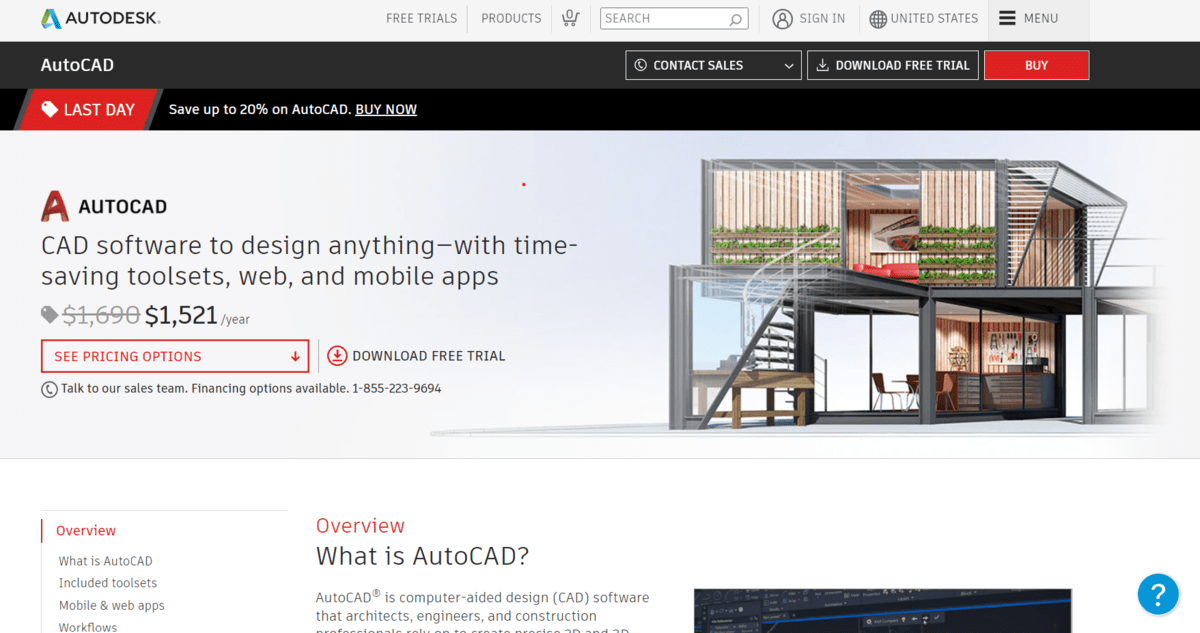Click the discounted $1,521 price
1200x633 pixels.
(x=181, y=315)
